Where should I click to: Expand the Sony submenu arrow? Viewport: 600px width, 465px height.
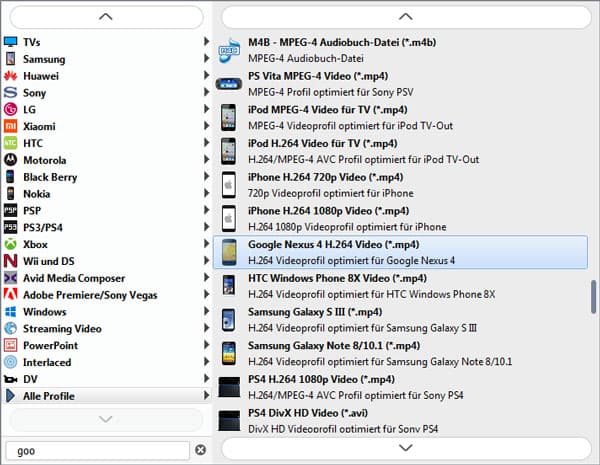206,92
